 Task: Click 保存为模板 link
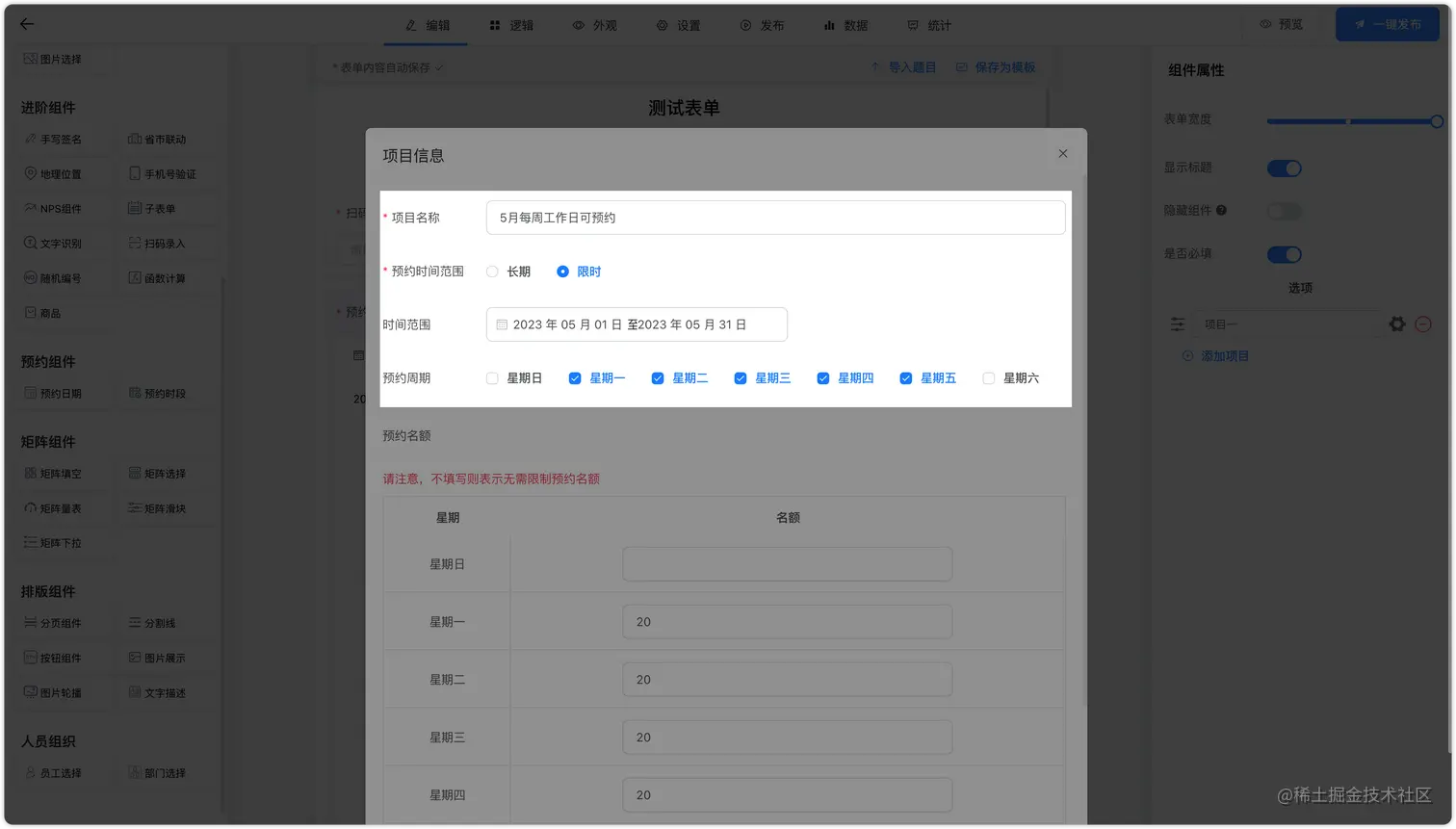pos(996,67)
